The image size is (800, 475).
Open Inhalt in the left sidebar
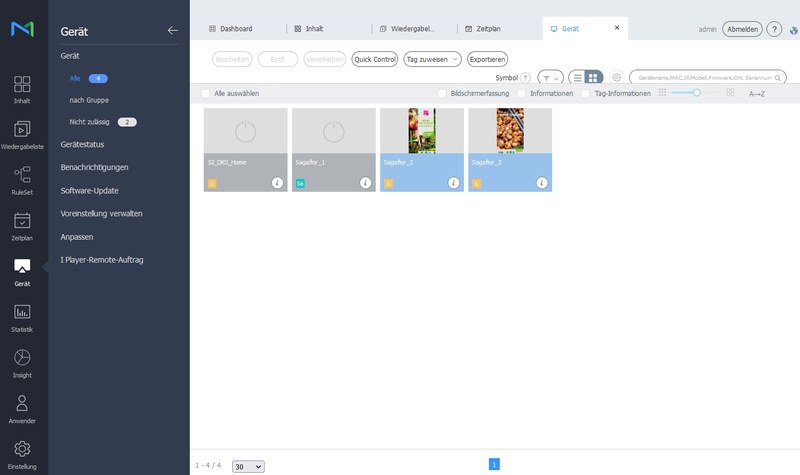click(22, 89)
